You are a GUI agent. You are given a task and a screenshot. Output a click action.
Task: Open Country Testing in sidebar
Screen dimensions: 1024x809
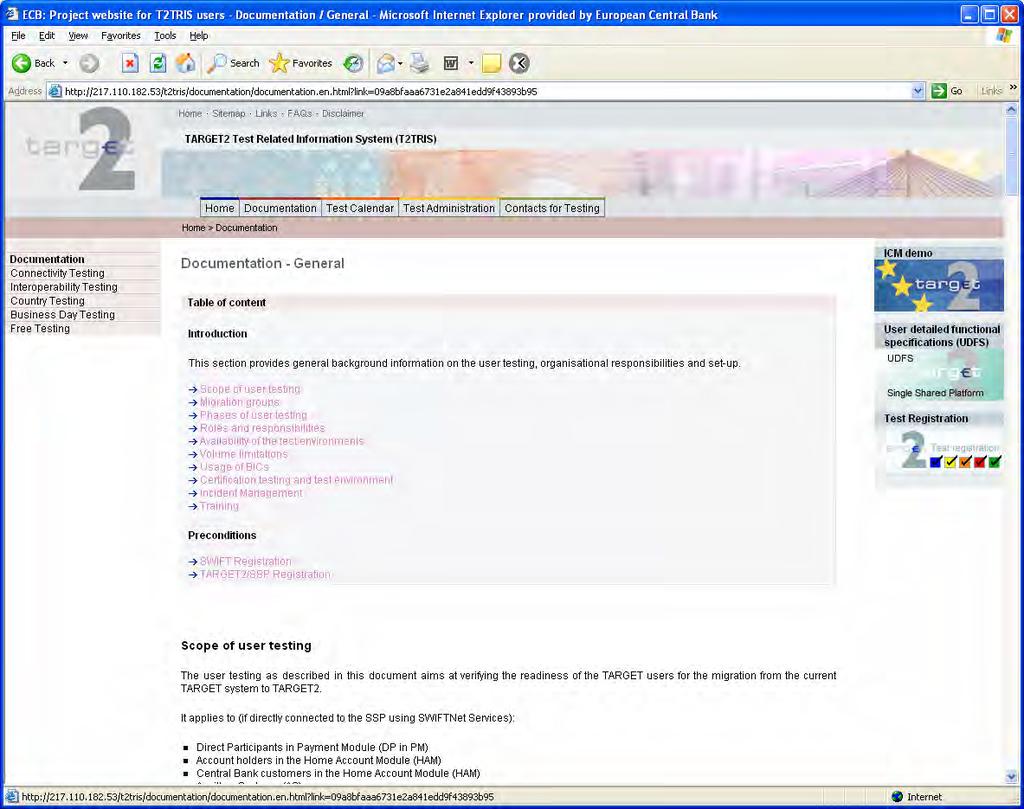pyautogui.click(x=48, y=301)
